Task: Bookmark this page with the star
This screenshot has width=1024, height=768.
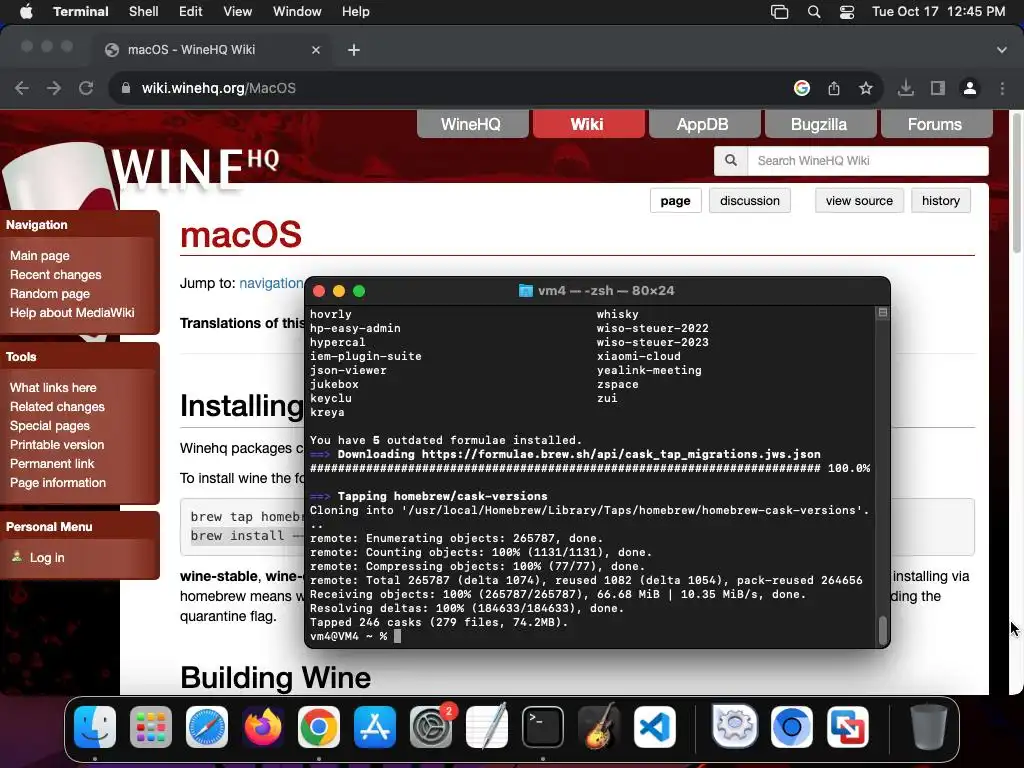Action: tap(866, 88)
